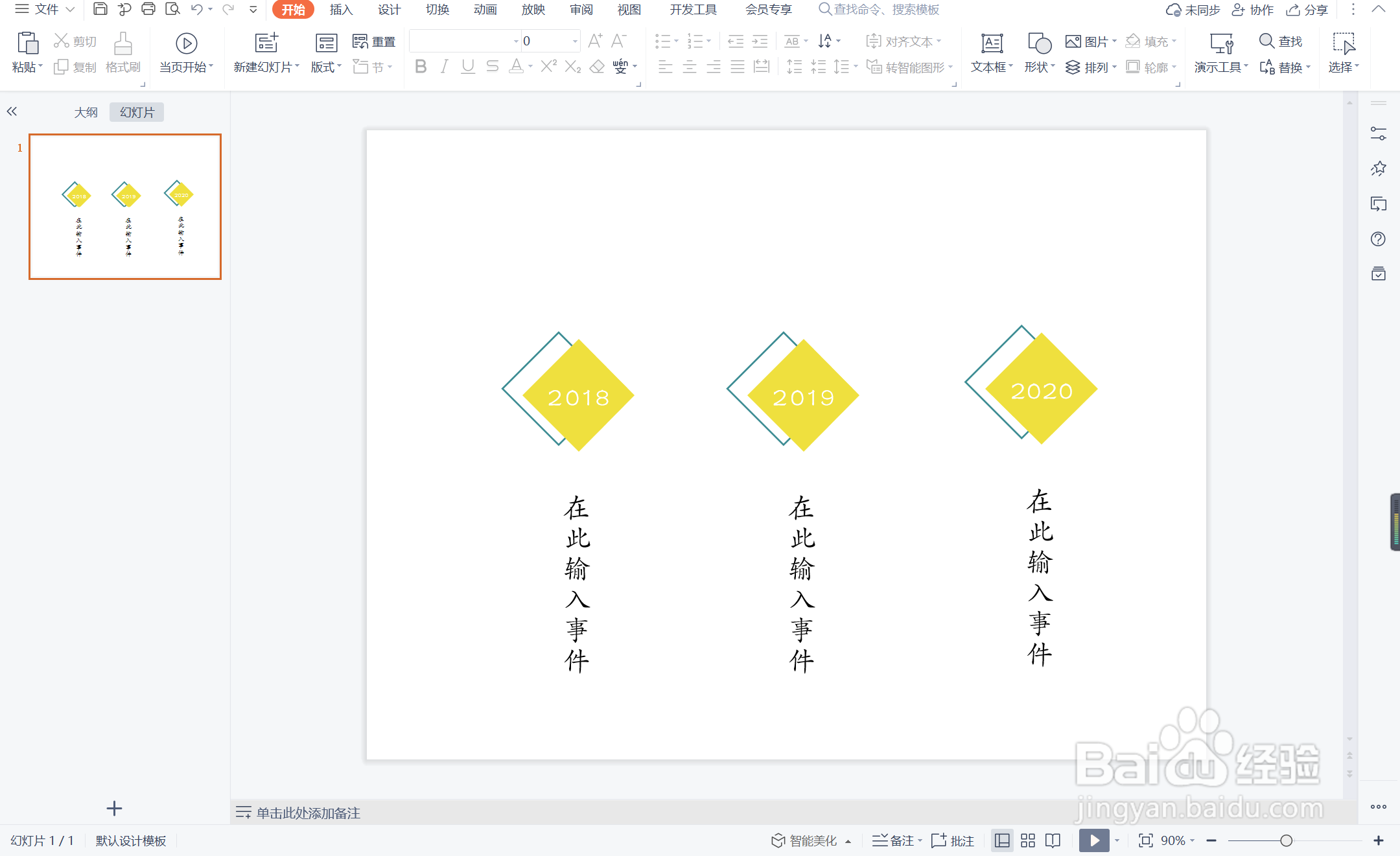Screen dimensions: 1400x856
Task: Click the new slide icon
Action: pos(266,43)
